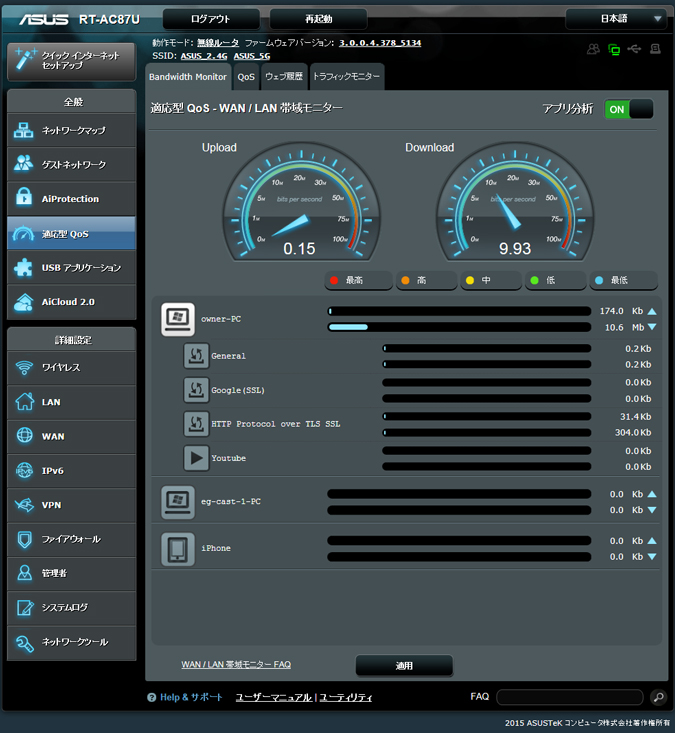Image resolution: width=675 pixels, height=733 pixels.
Task: Click the Upload speed gauge
Action: pos(301,202)
